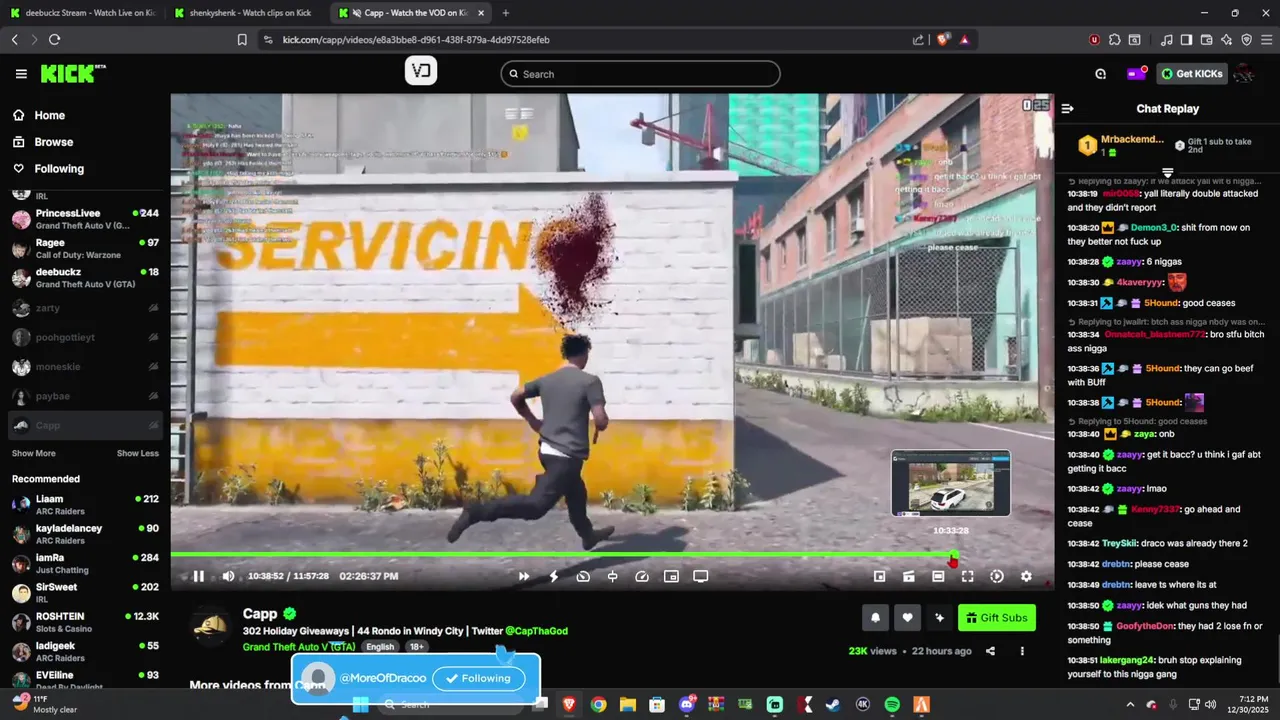Click the white circular icon by rewards
Viewport: 1280px width, 720px height.
pyautogui.click(x=1101, y=74)
